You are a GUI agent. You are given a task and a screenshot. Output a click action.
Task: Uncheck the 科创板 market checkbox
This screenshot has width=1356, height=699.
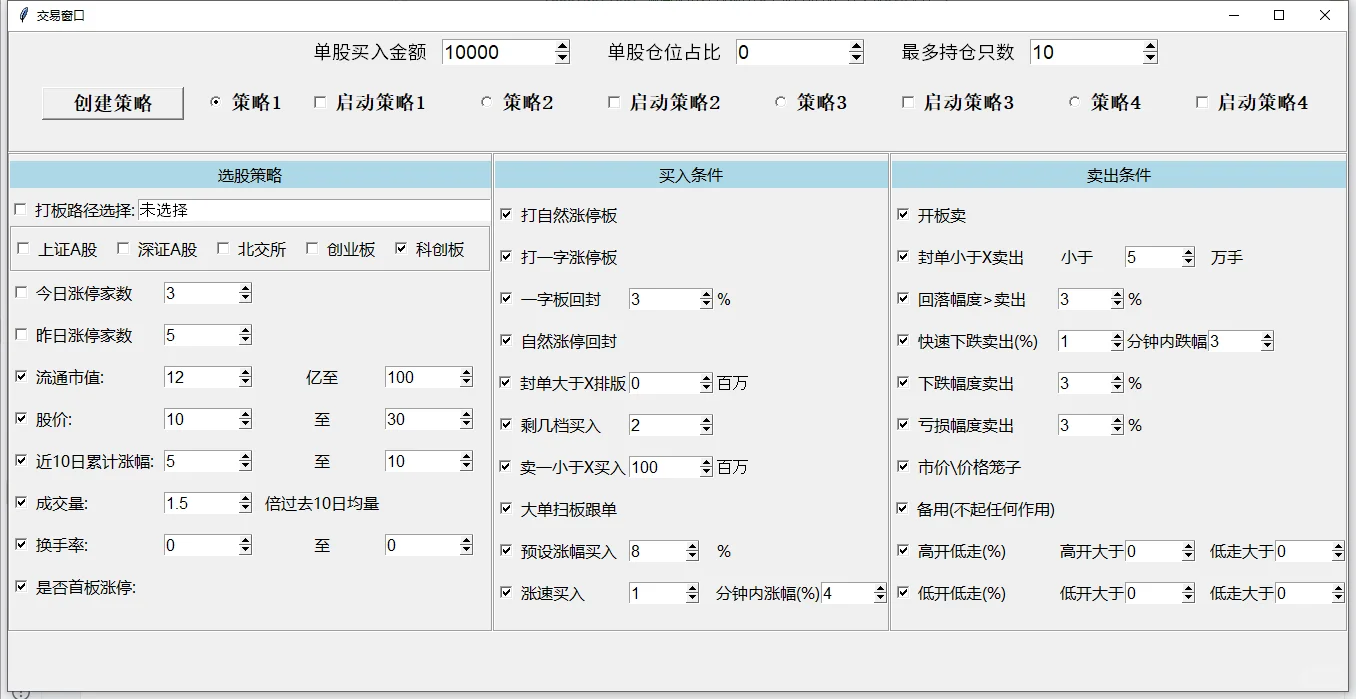coord(401,249)
